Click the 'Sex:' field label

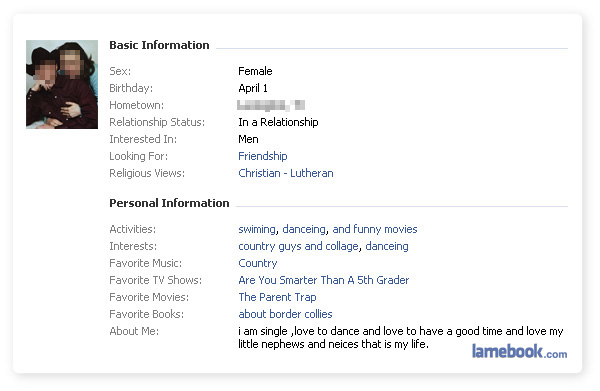click(x=120, y=71)
